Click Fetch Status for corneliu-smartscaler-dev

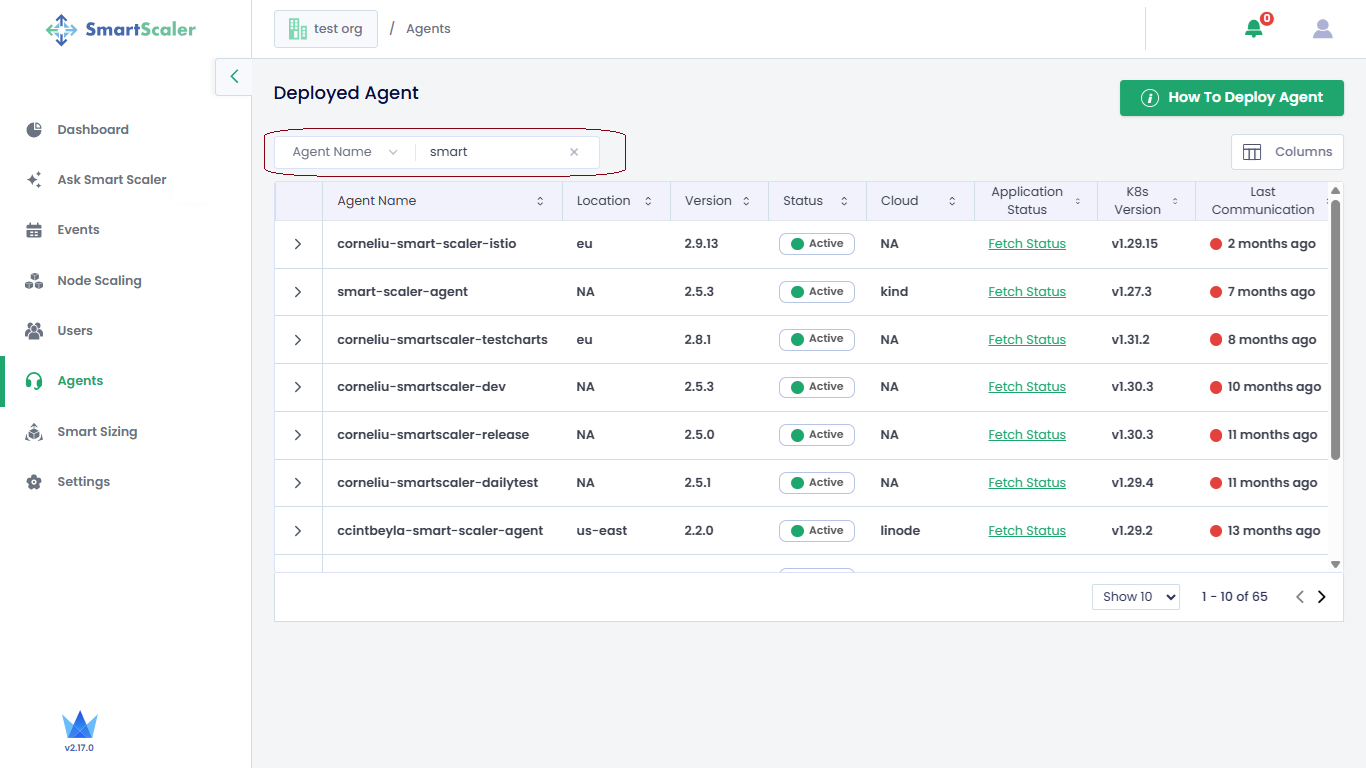(x=1027, y=387)
